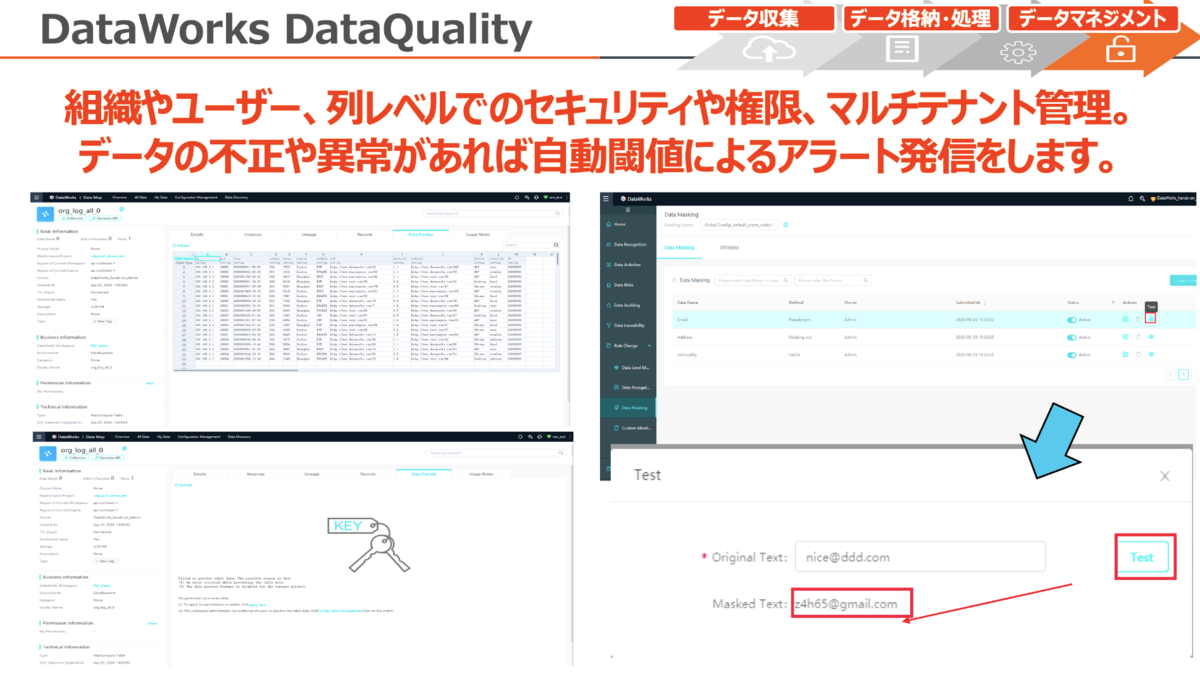The height and width of the screenshot is (673, 1200).
Task: Open the Lineage tab in spreadsheet Data Map window
Action: (309, 234)
